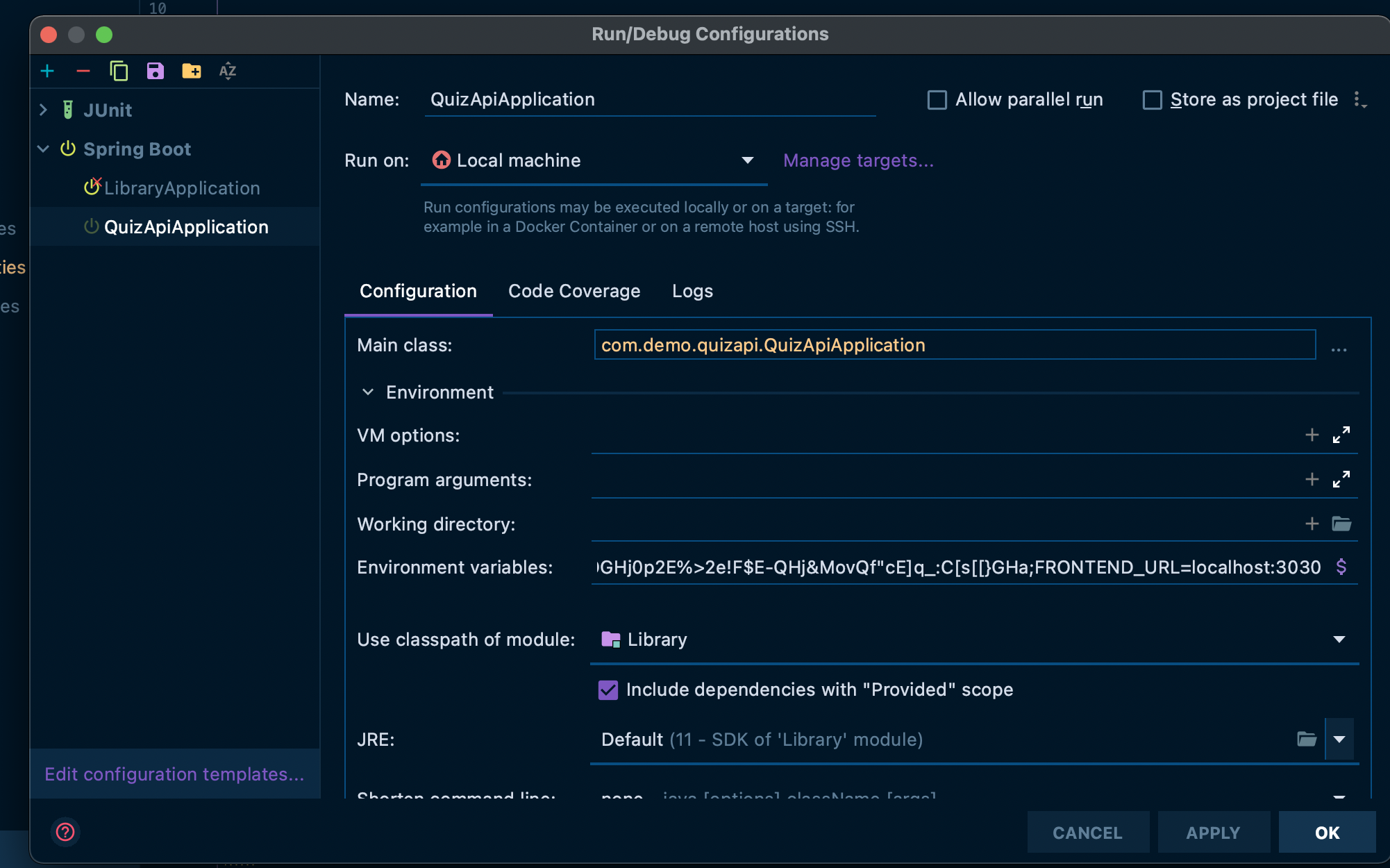Click the Add New Configuration plus icon

click(x=47, y=72)
